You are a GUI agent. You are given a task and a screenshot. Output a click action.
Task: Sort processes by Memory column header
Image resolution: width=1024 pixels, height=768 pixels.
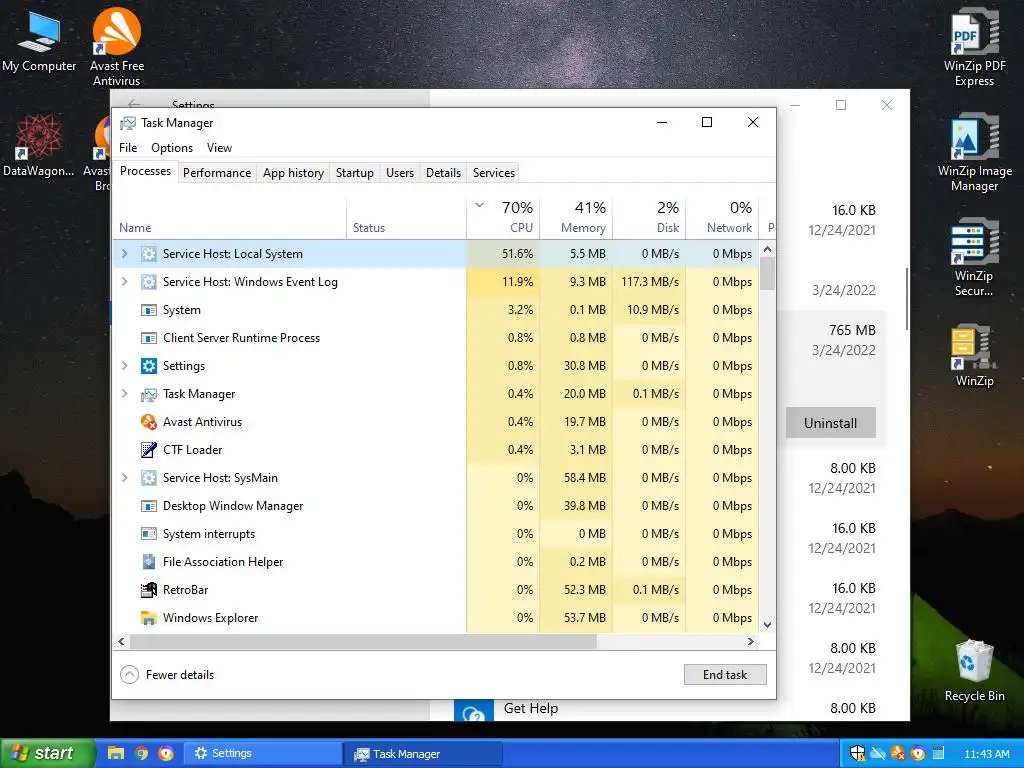(576, 217)
